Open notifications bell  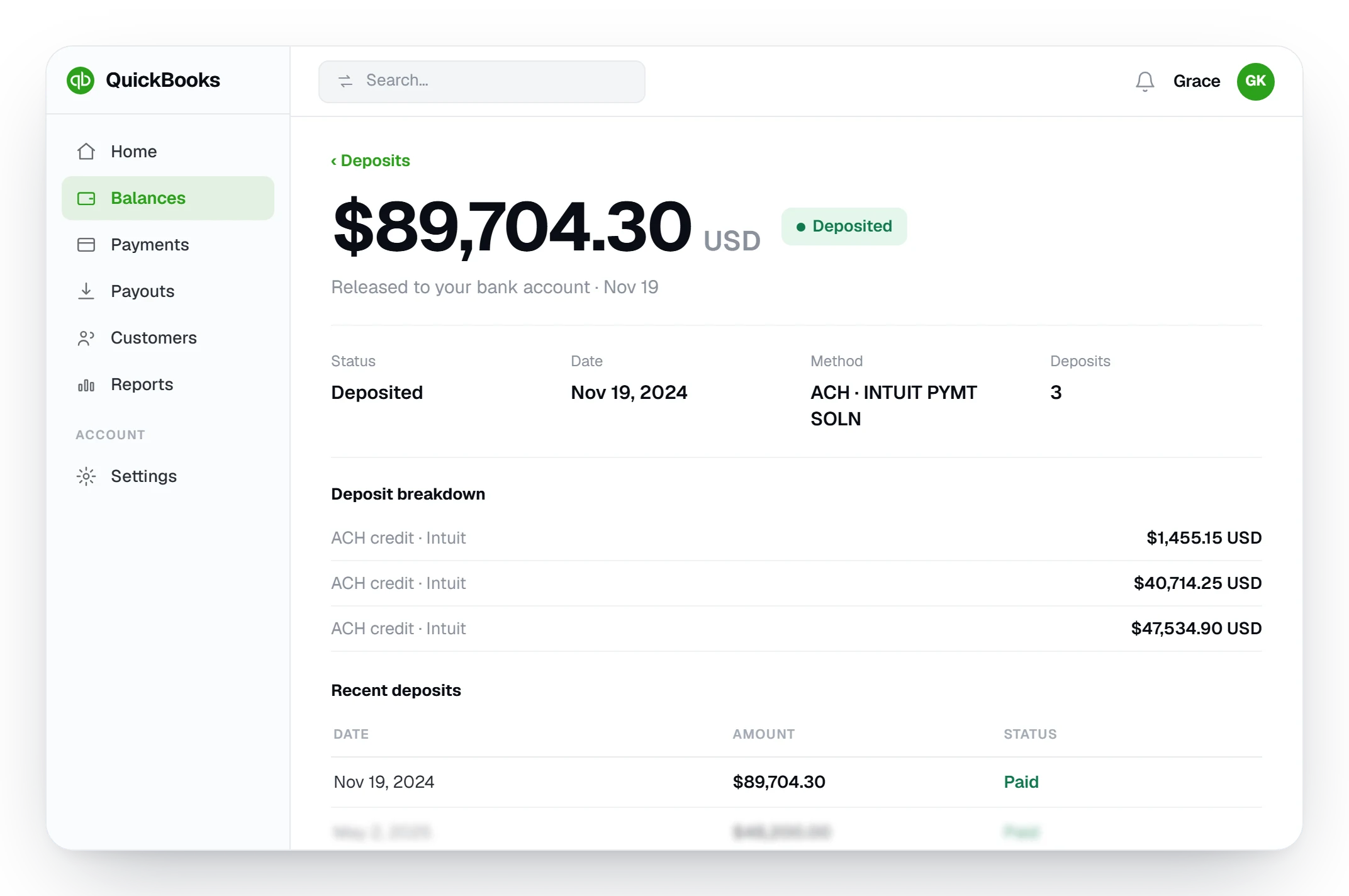(1145, 81)
